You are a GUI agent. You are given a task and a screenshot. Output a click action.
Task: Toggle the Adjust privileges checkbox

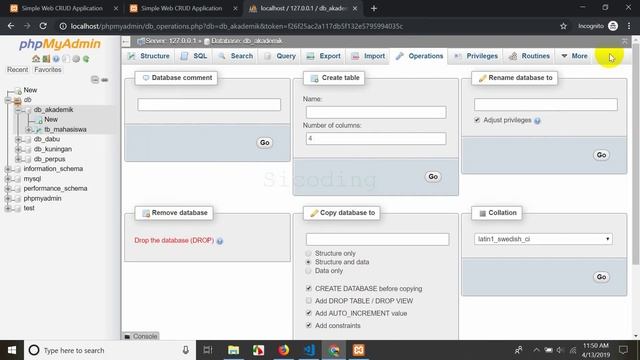[477, 120]
